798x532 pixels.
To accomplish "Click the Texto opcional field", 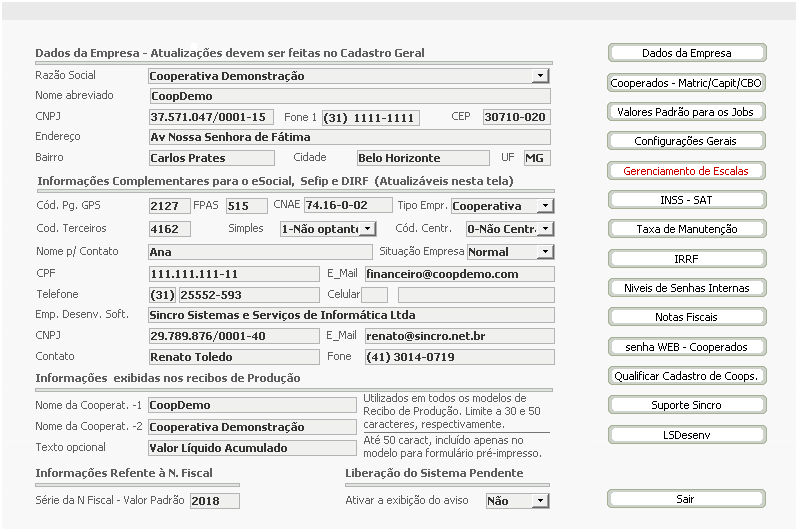I will pyautogui.click(x=252, y=448).
